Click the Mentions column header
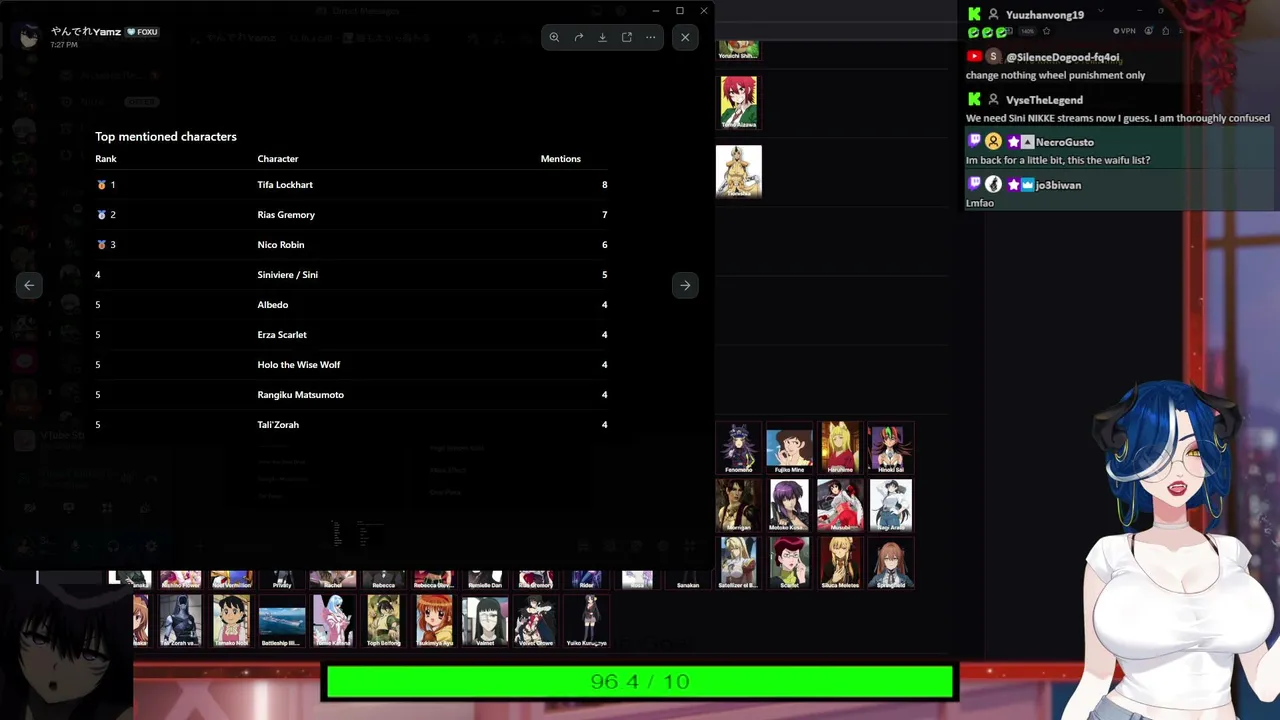The image size is (1280, 720). [x=560, y=159]
